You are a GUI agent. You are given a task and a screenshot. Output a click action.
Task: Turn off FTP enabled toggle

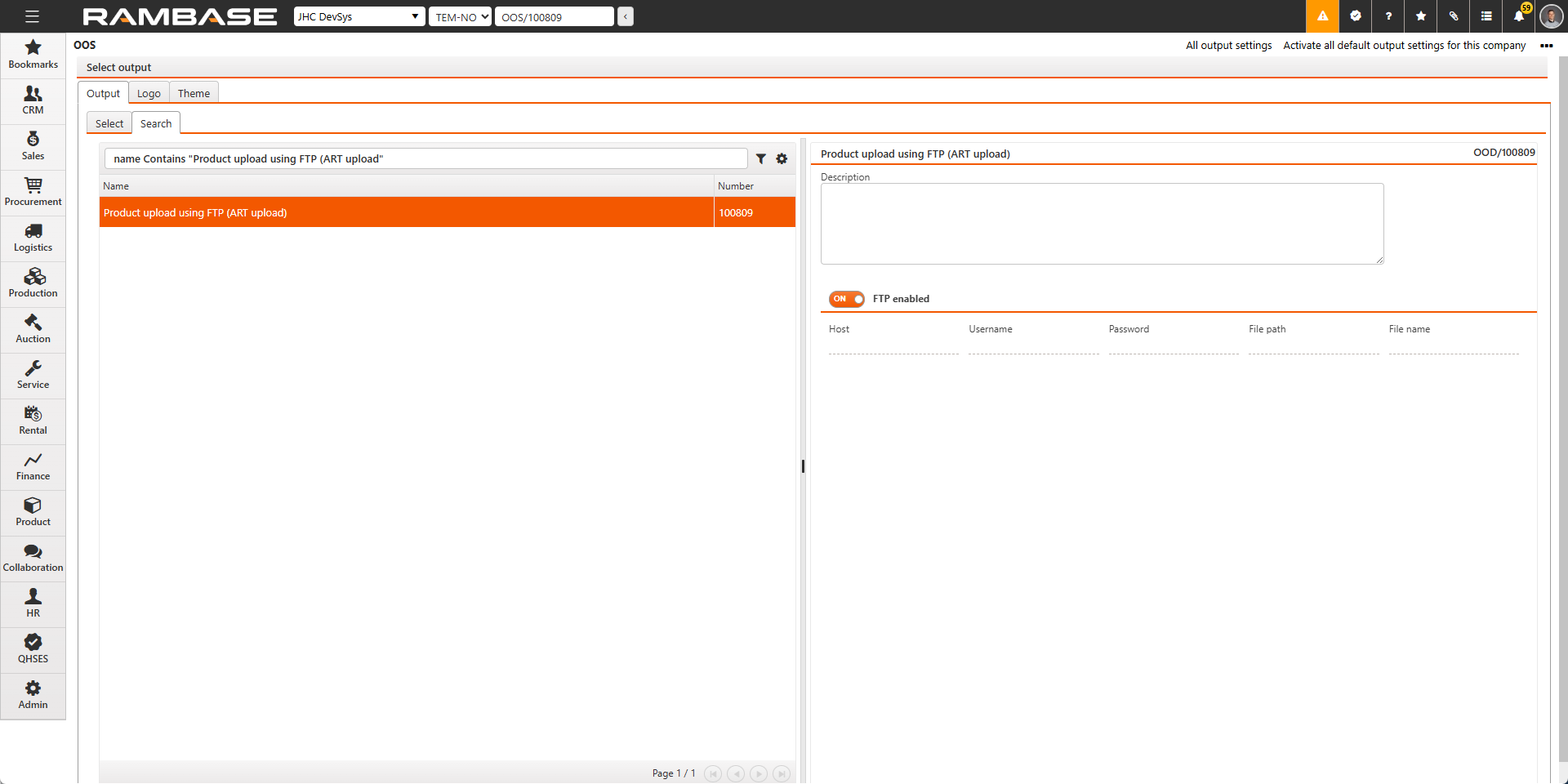click(x=846, y=299)
